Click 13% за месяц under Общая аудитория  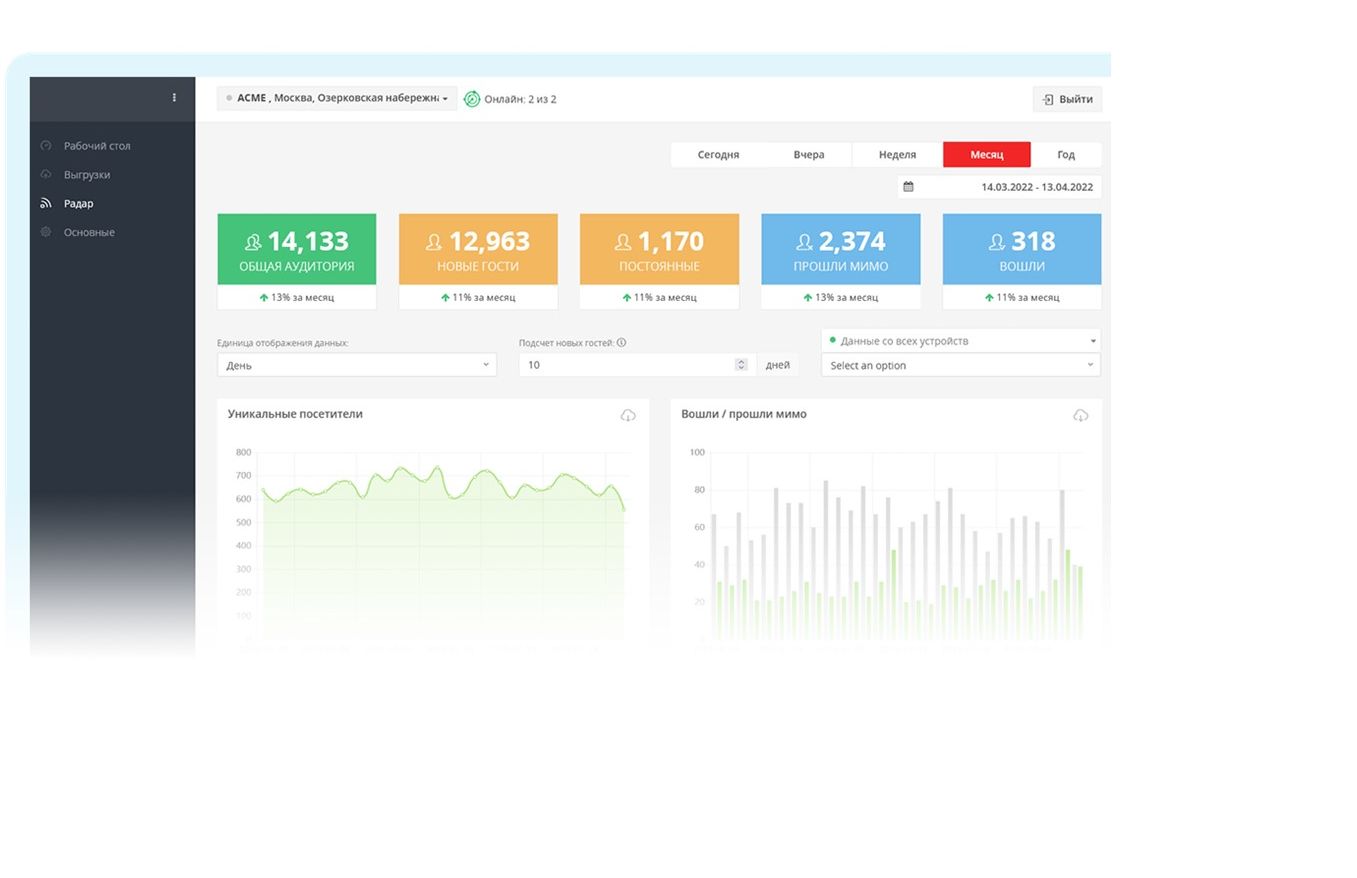[297, 297]
